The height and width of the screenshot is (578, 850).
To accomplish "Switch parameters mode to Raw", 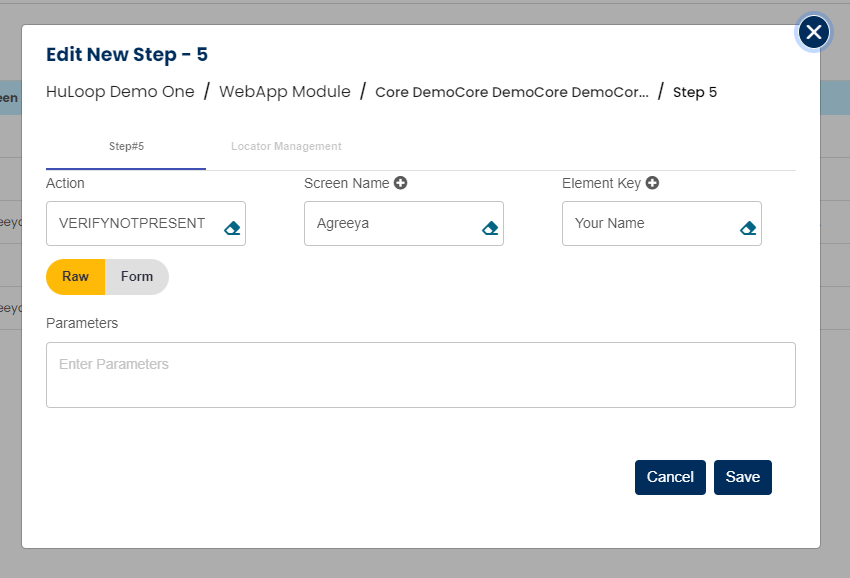I will pos(76,277).
